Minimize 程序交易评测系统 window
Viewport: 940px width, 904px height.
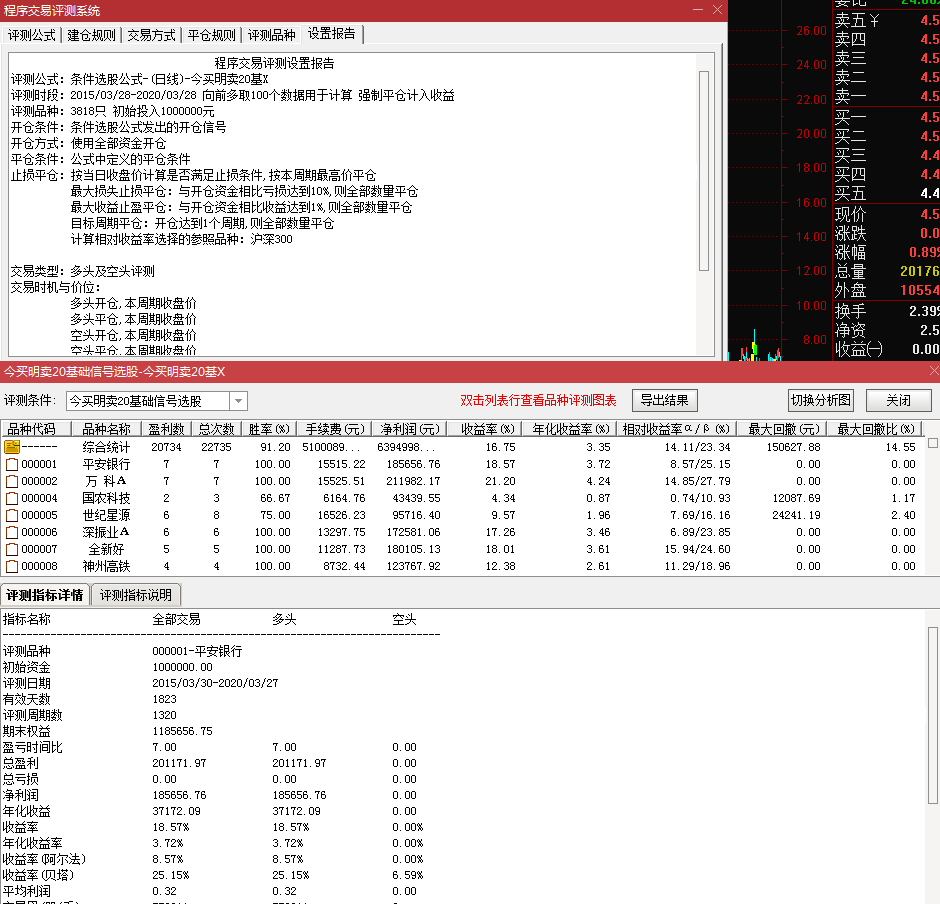pyautogui.click(x=698, y=10)
